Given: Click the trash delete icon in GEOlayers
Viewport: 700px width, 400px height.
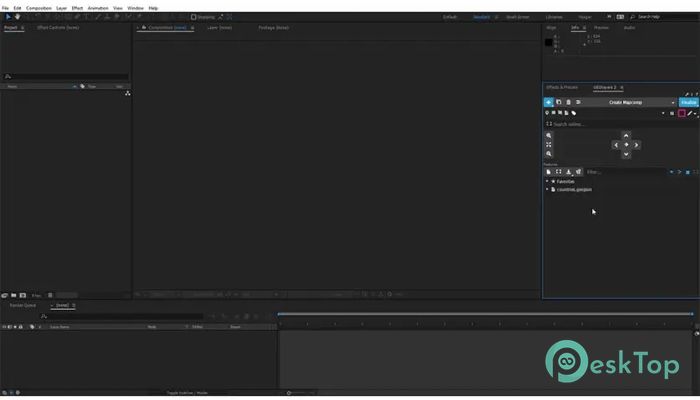Looking at the screenshot, I should (x=568, y=102).
